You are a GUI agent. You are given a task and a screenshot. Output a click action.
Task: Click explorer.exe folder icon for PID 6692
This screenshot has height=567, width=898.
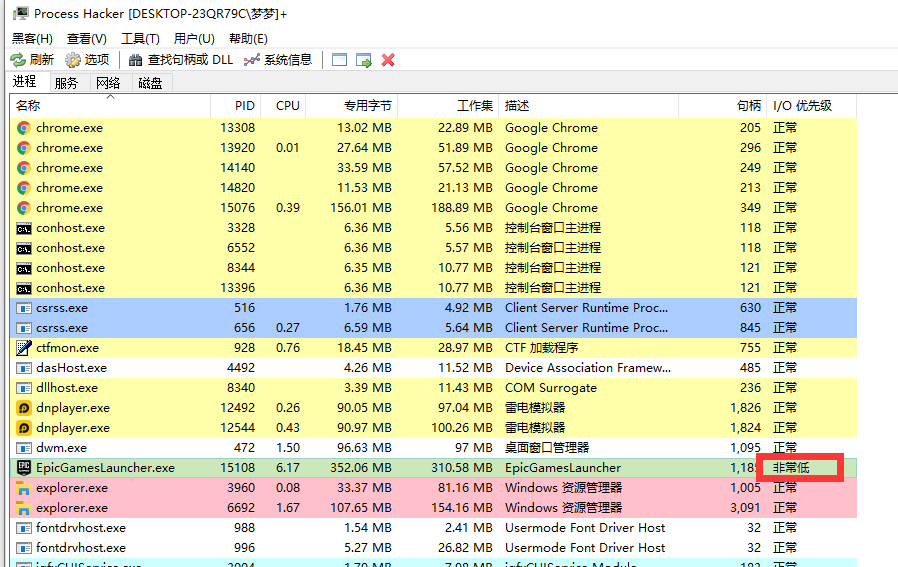pos(23,508)
